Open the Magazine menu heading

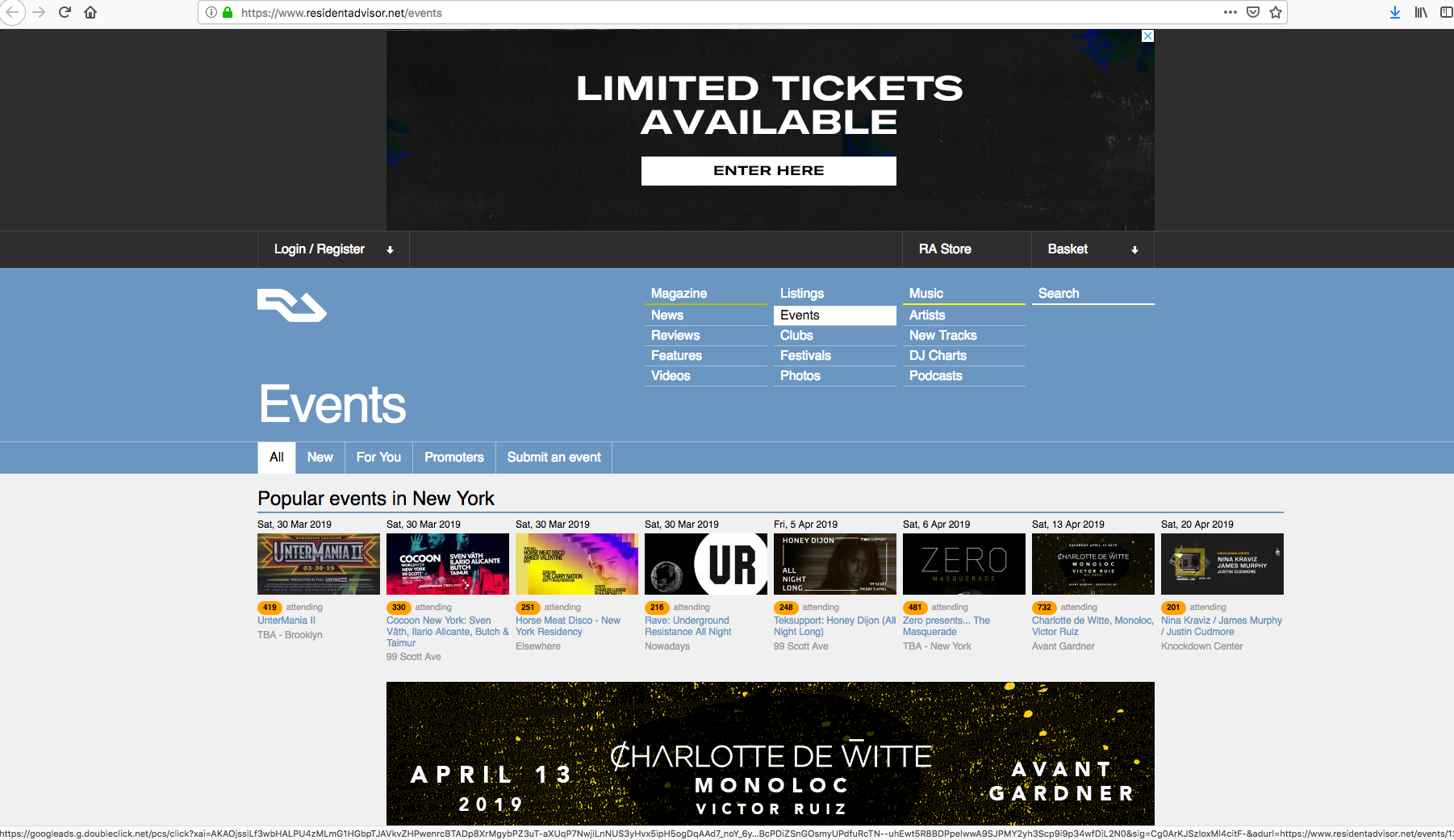tap(679, 293)
